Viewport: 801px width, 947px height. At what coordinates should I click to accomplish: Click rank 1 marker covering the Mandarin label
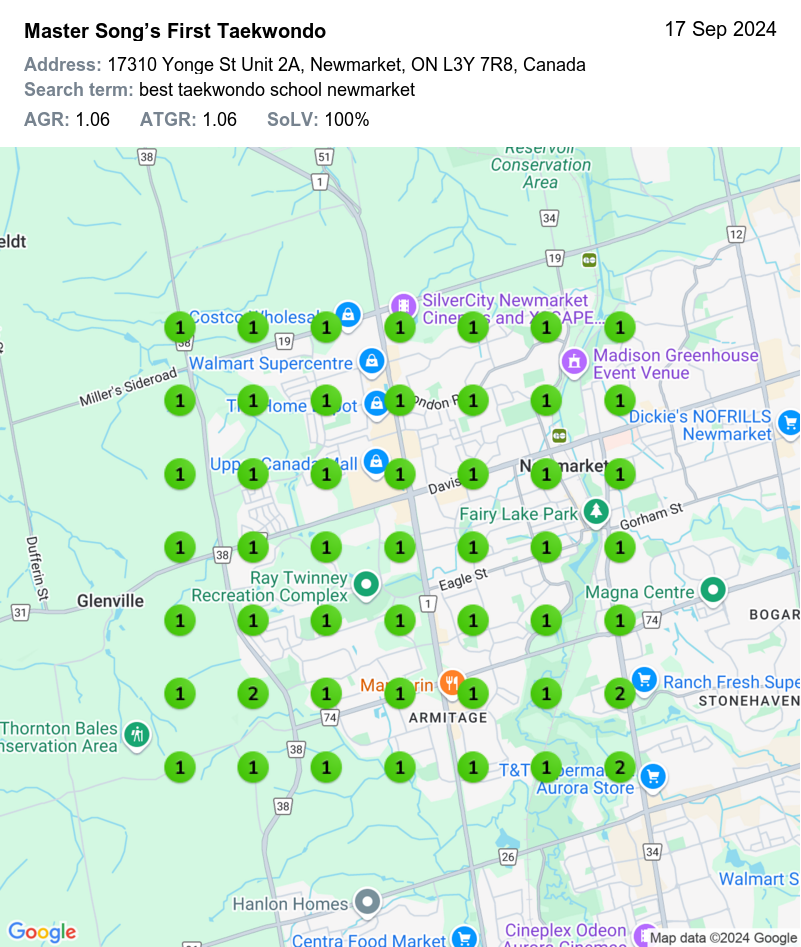400,694
